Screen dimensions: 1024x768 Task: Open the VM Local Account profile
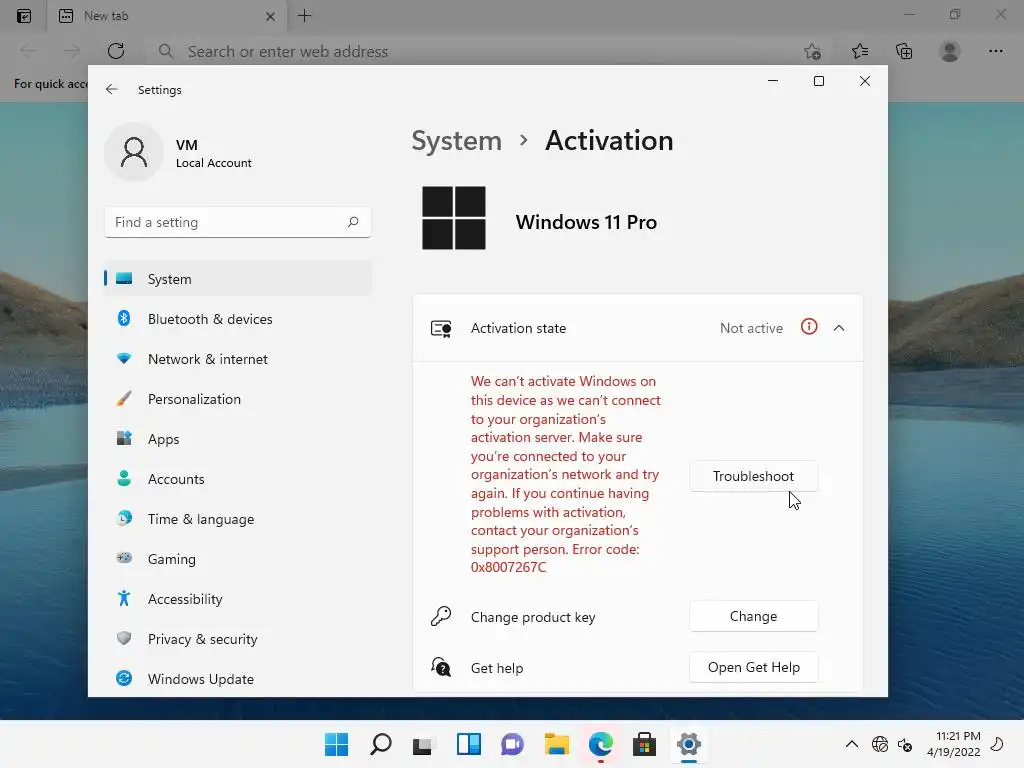pyautogui.click(x=178, y=153)
